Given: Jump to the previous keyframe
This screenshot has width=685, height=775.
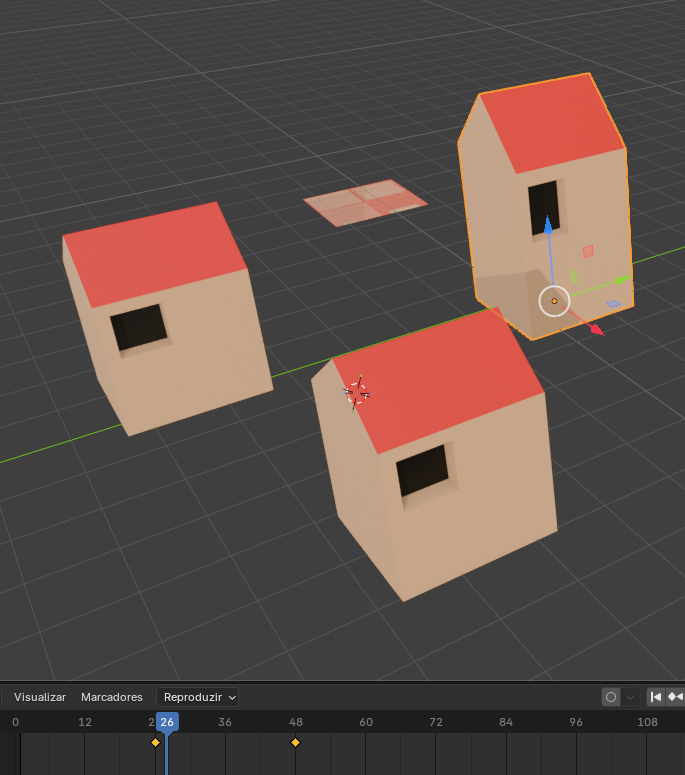Looking at the screenshot, I should [x=675, y=697].
